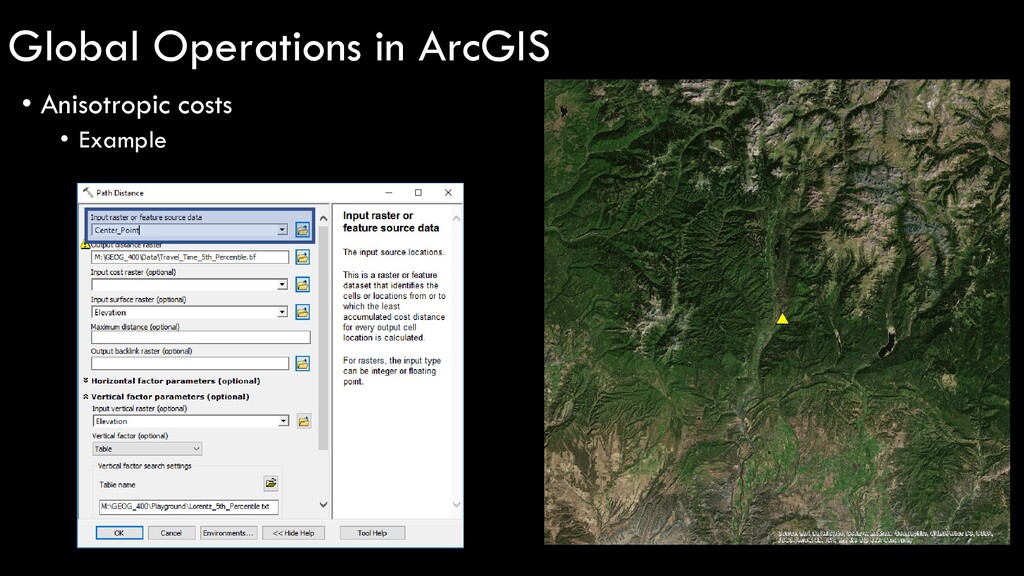Viewport: 1024px width, 576px height.
Task: Open Tool Help
Action: [372, 533]
